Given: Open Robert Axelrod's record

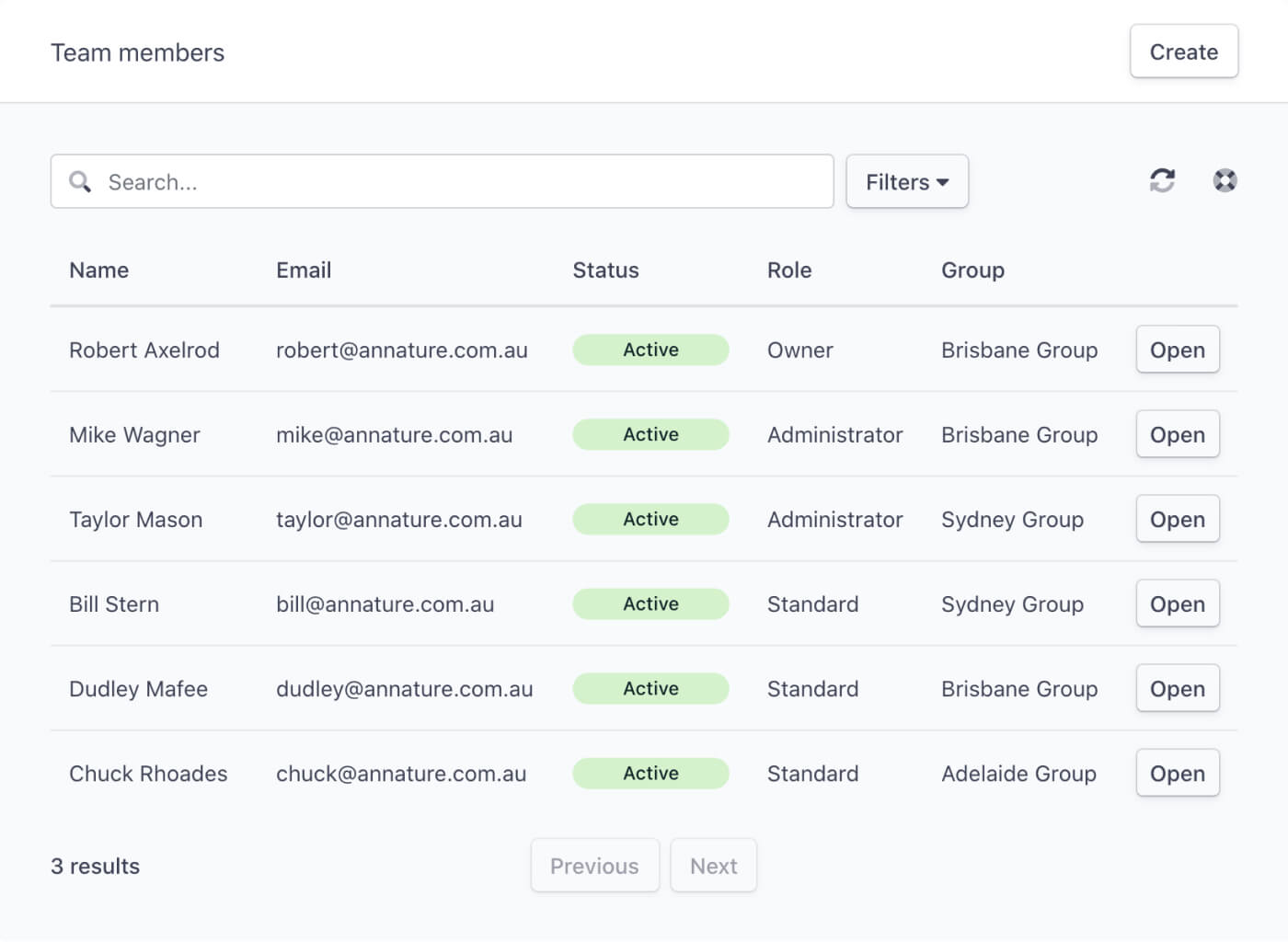Looking at the screenshot, I should click(x=1178, y=350).
